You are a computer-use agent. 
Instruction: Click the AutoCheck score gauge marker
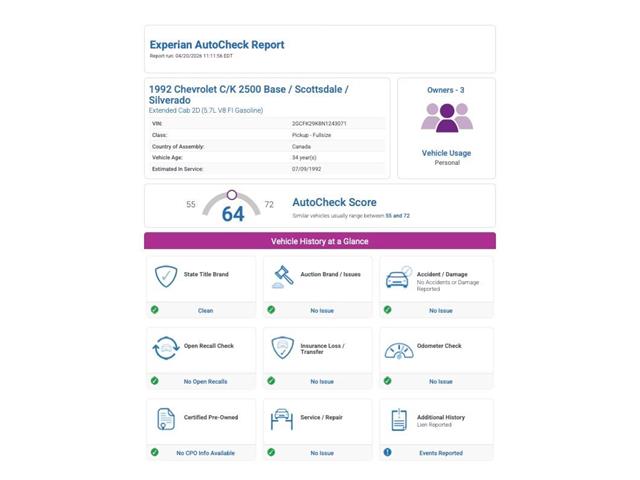point(232,194)
